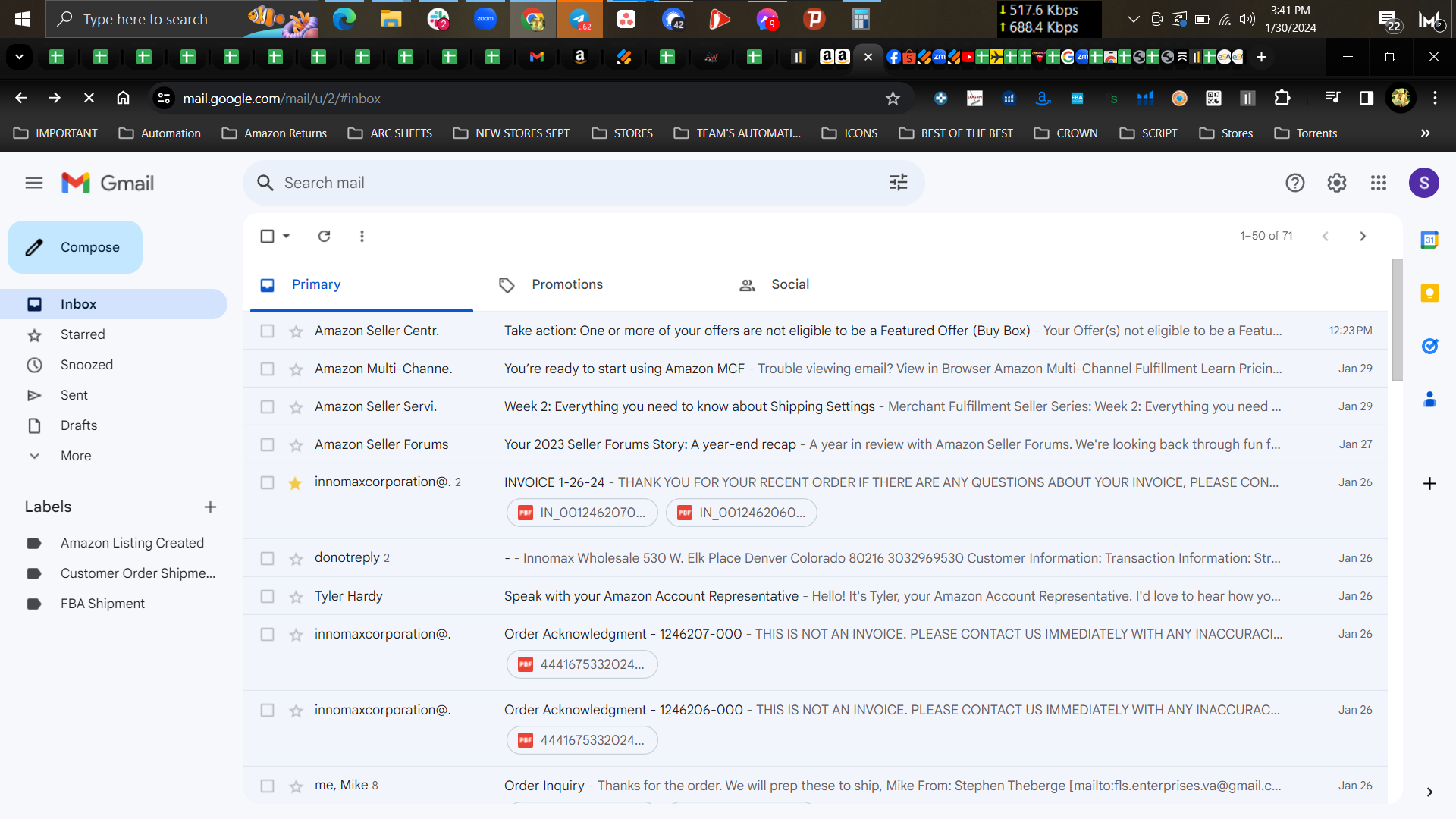Compose a new email

click(75, 247)
